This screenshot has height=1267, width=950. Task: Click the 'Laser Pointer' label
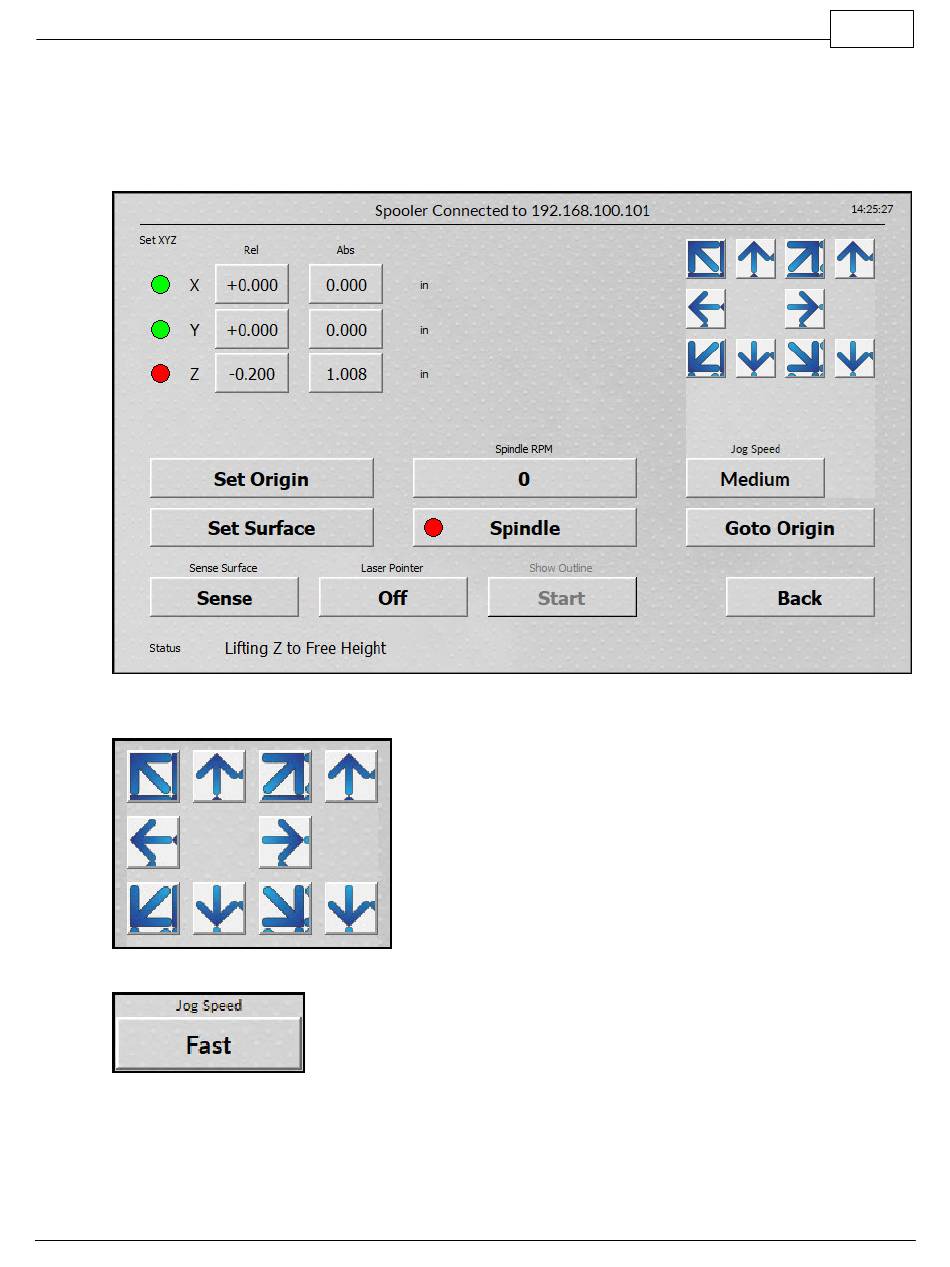click(x=392, y=568)
